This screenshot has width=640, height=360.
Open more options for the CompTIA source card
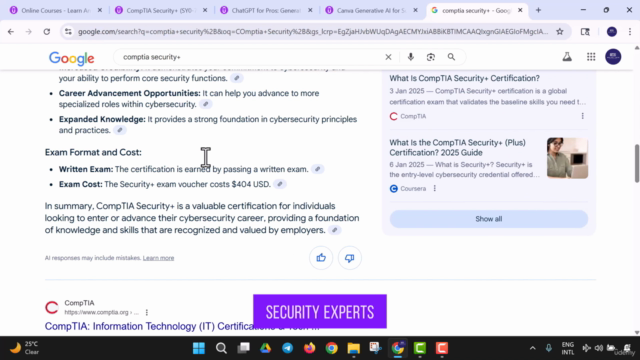point(582,116)
